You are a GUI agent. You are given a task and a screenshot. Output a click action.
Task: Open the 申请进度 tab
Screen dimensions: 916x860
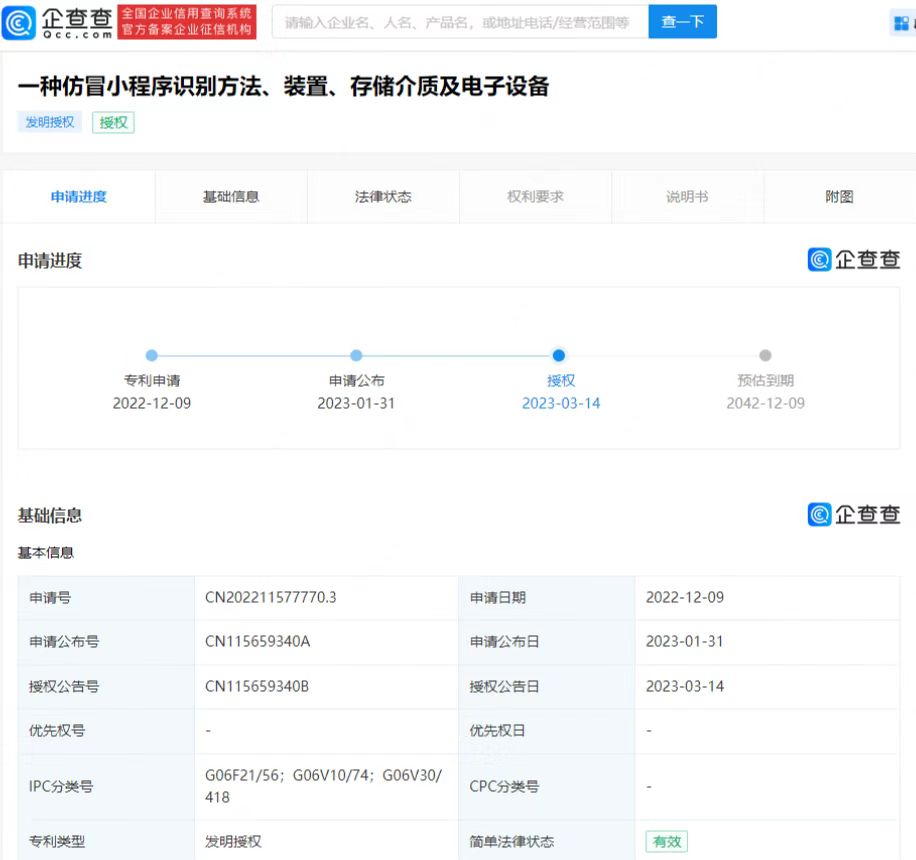click(x=79, y=197)
